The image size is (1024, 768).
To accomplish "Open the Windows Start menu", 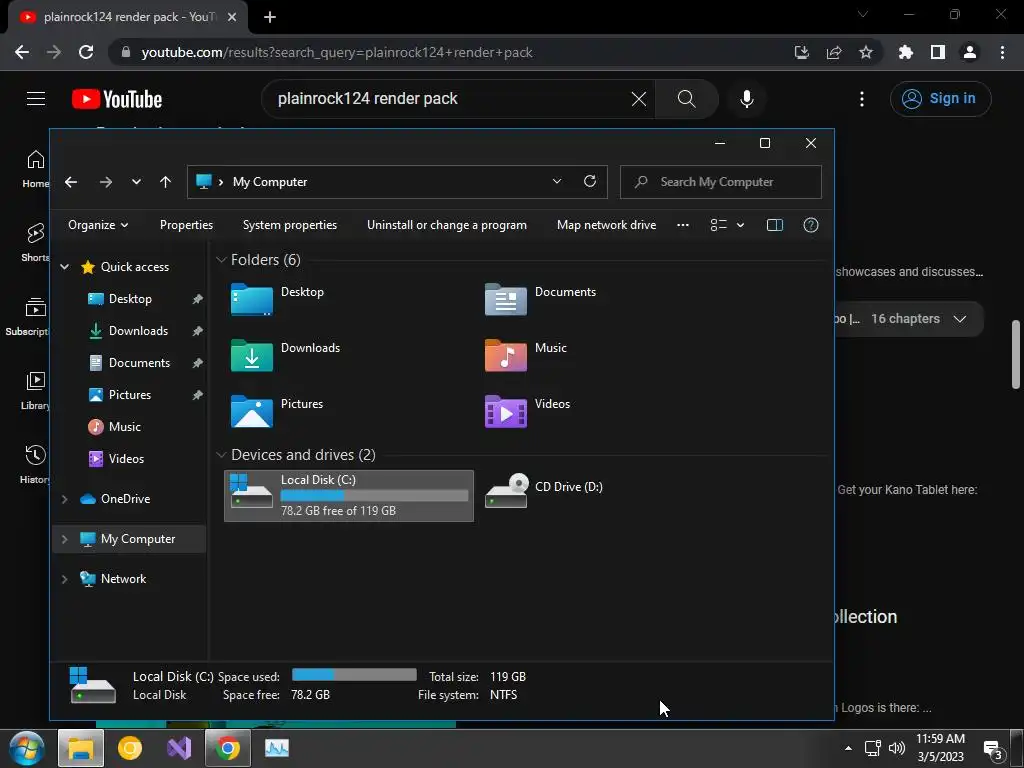I will point(27,748).
